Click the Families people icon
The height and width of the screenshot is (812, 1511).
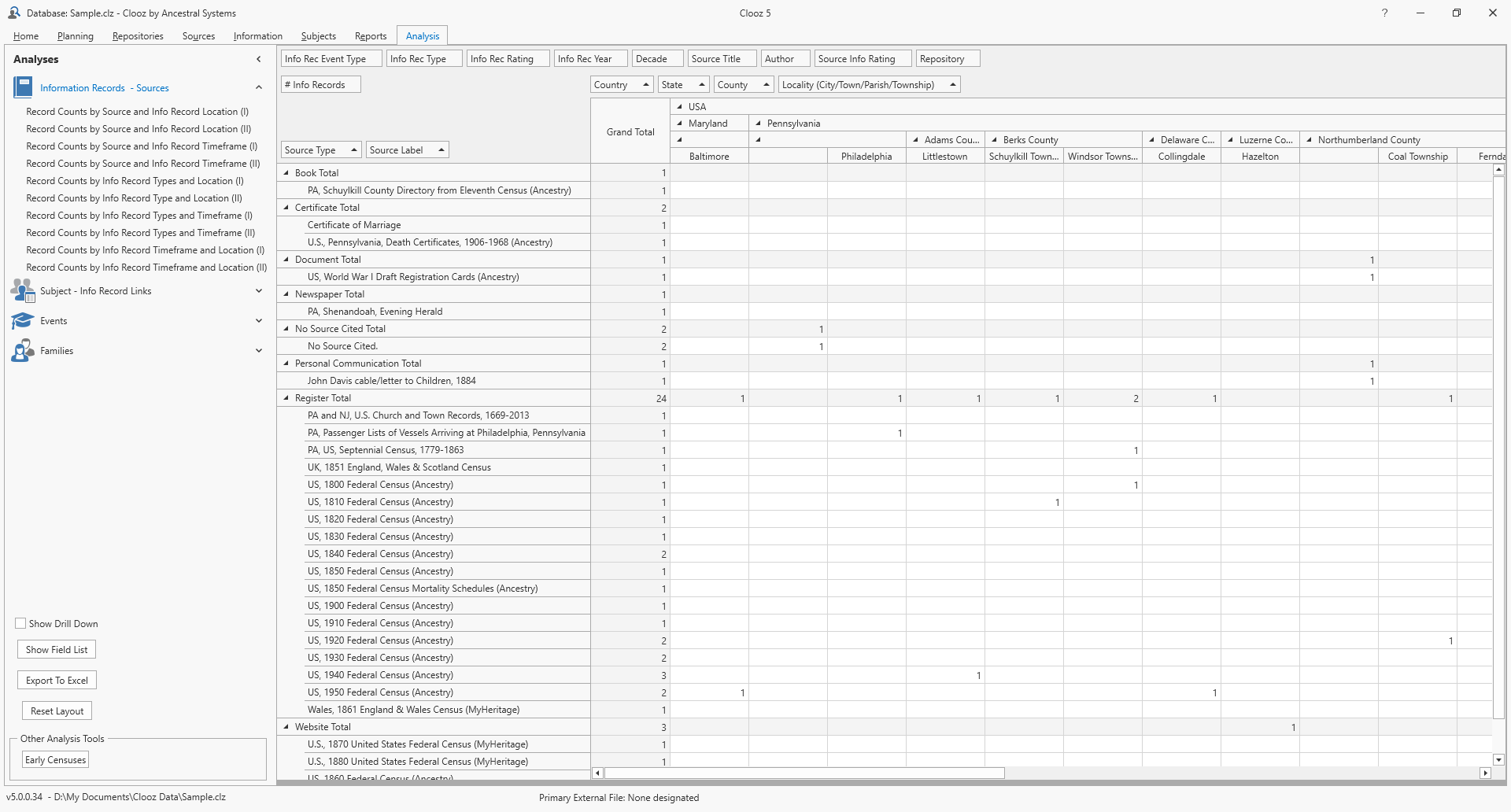tap(23, 351)
